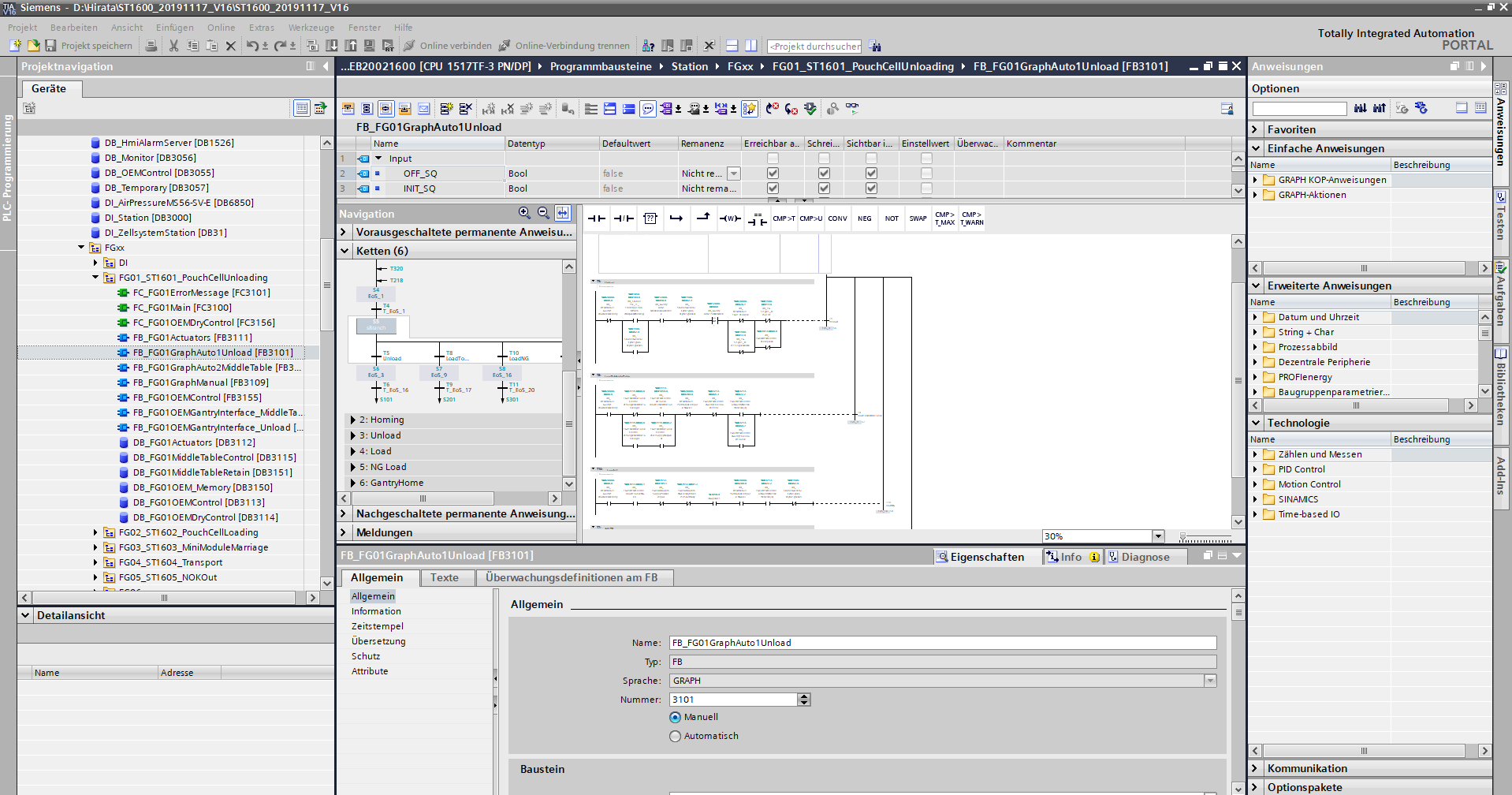
Task: Click the Nummer stepper up arrow
Action: pyautogui.click(x=804, y=696)
